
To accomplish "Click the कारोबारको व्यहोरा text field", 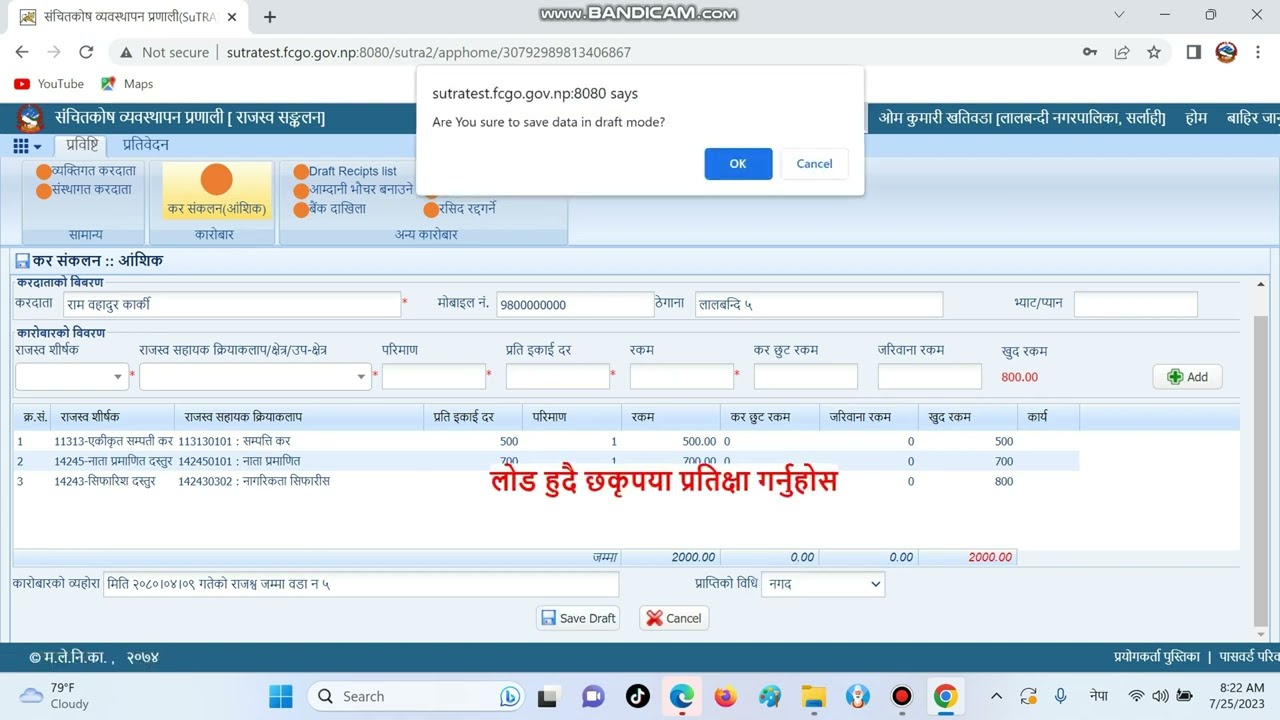I will pos(361,584).
